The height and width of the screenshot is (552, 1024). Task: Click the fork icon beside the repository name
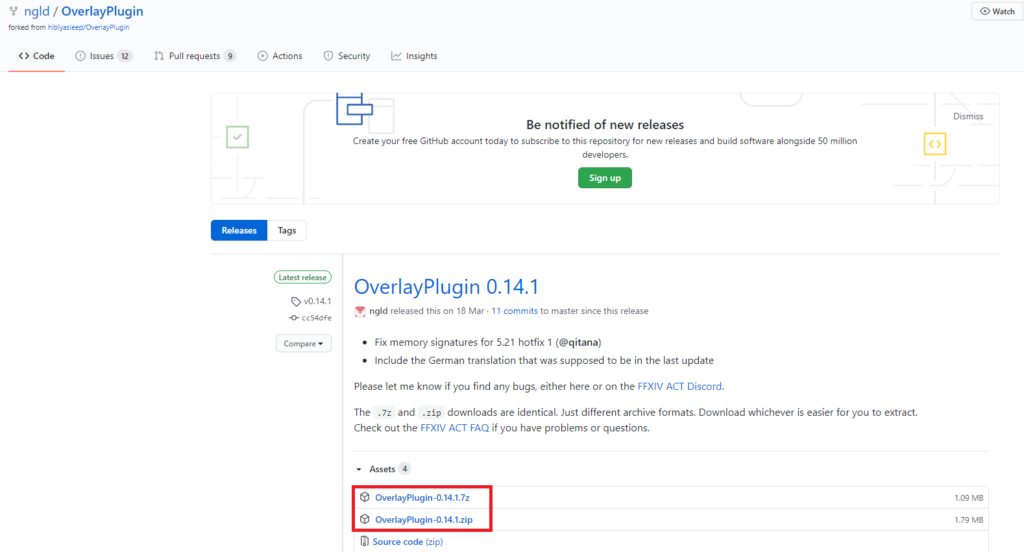tap(13, 11)
